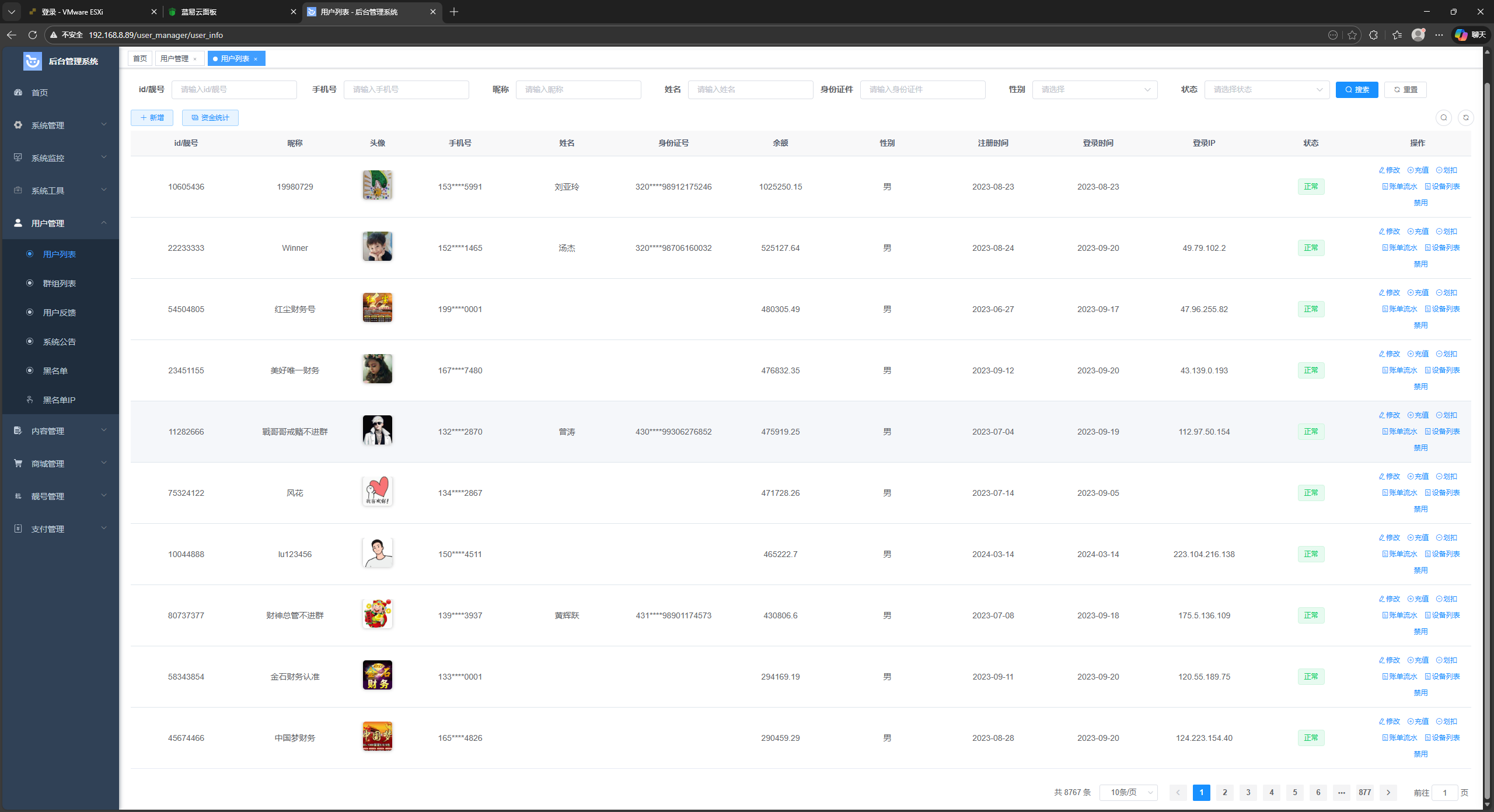Screen dimensions: 1494x812
Task: Click the 手机号 search input field
Action: click(406, 89)
